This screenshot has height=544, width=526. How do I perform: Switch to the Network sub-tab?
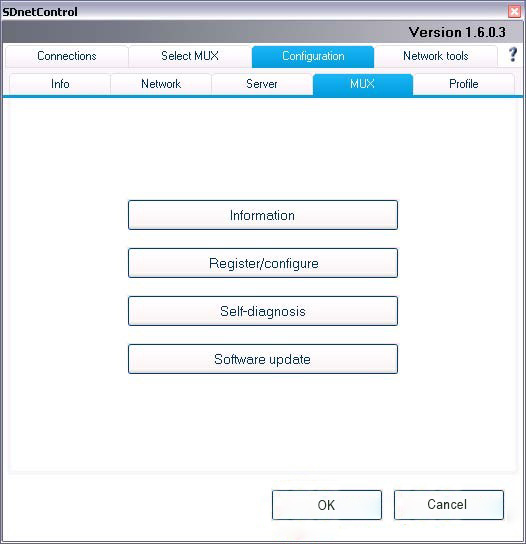click(161, 84)
